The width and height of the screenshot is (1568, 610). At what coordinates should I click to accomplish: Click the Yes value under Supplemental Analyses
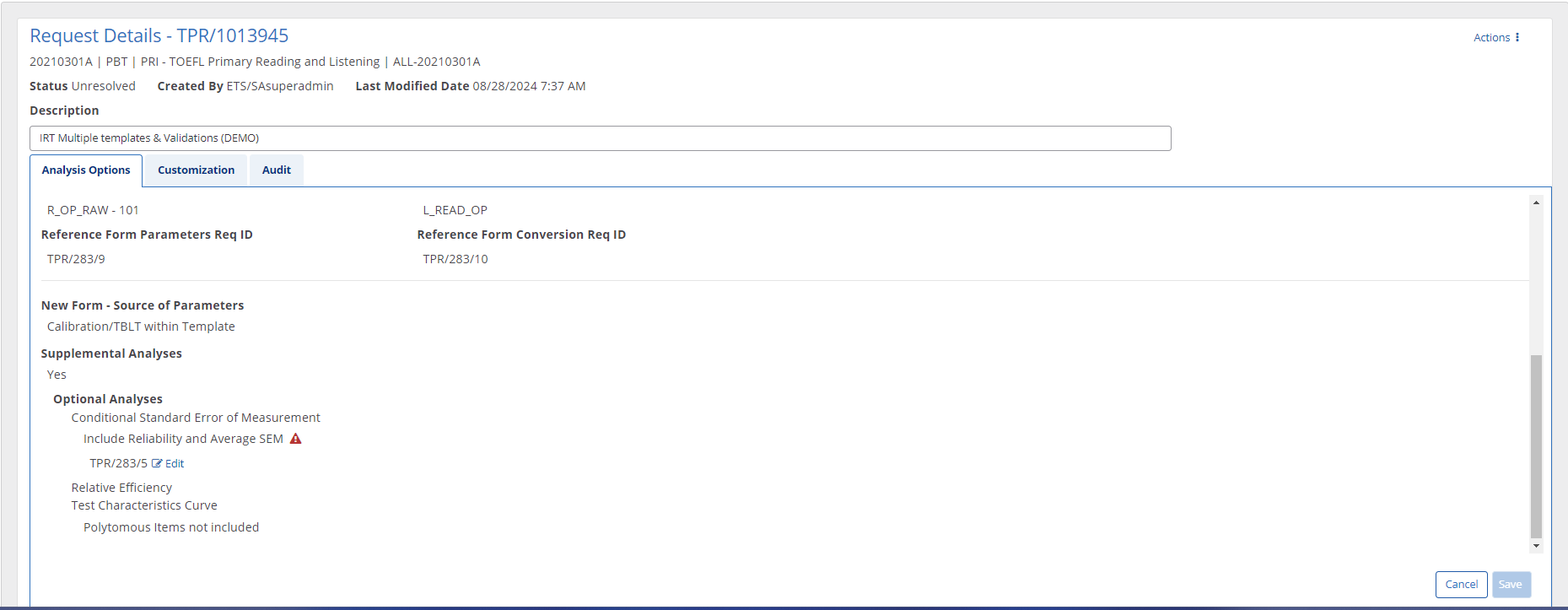click(x=57, y=375)
